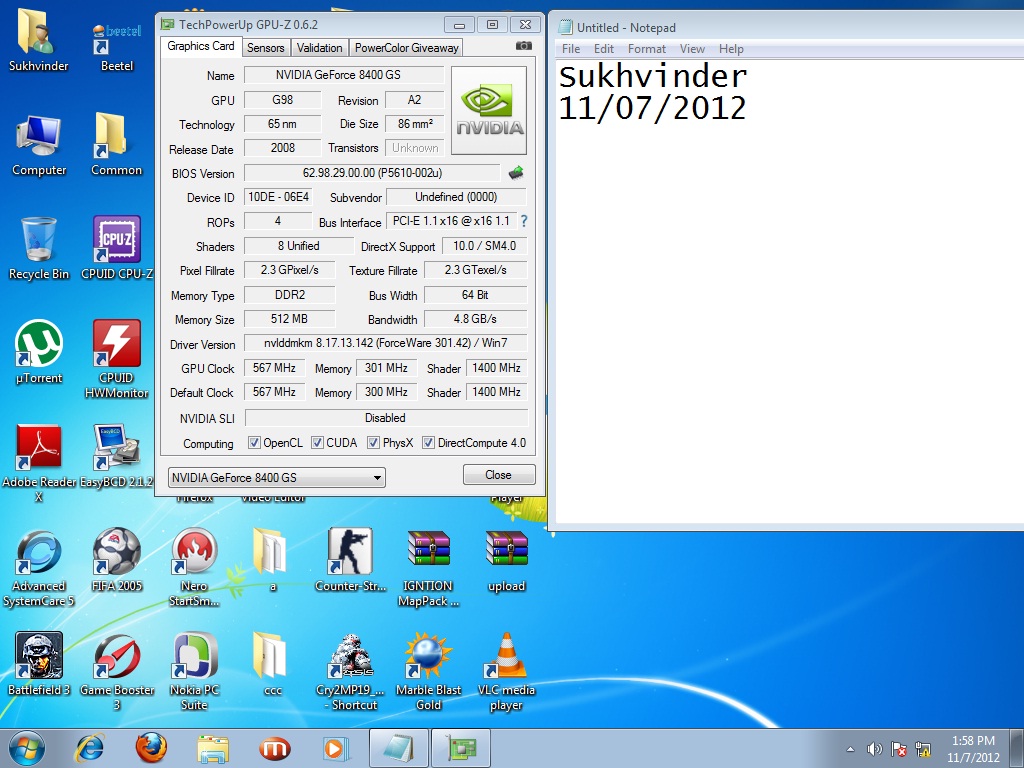Open the PowerColor Giveaway tab
The width and height of the screenshot is (1024, 768).
[406, 48]
